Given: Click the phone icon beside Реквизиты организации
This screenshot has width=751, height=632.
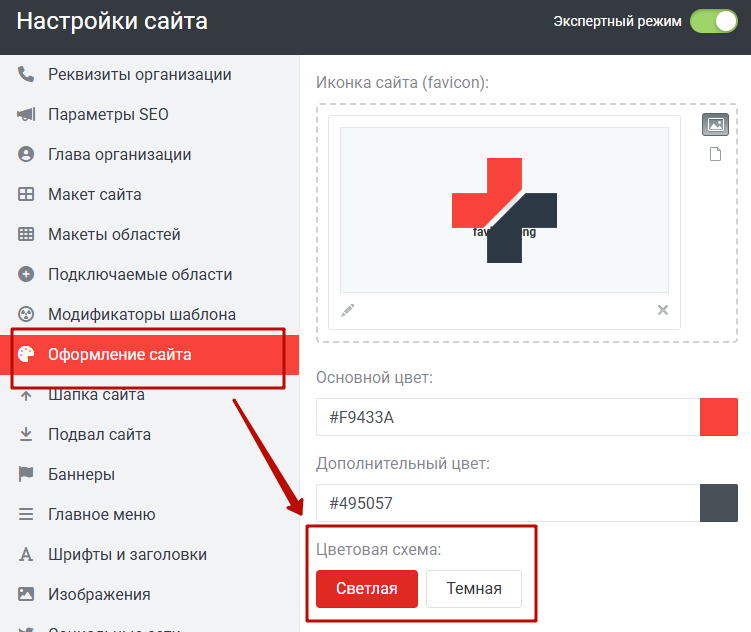Looking at the screenshot, I should 26,74.
